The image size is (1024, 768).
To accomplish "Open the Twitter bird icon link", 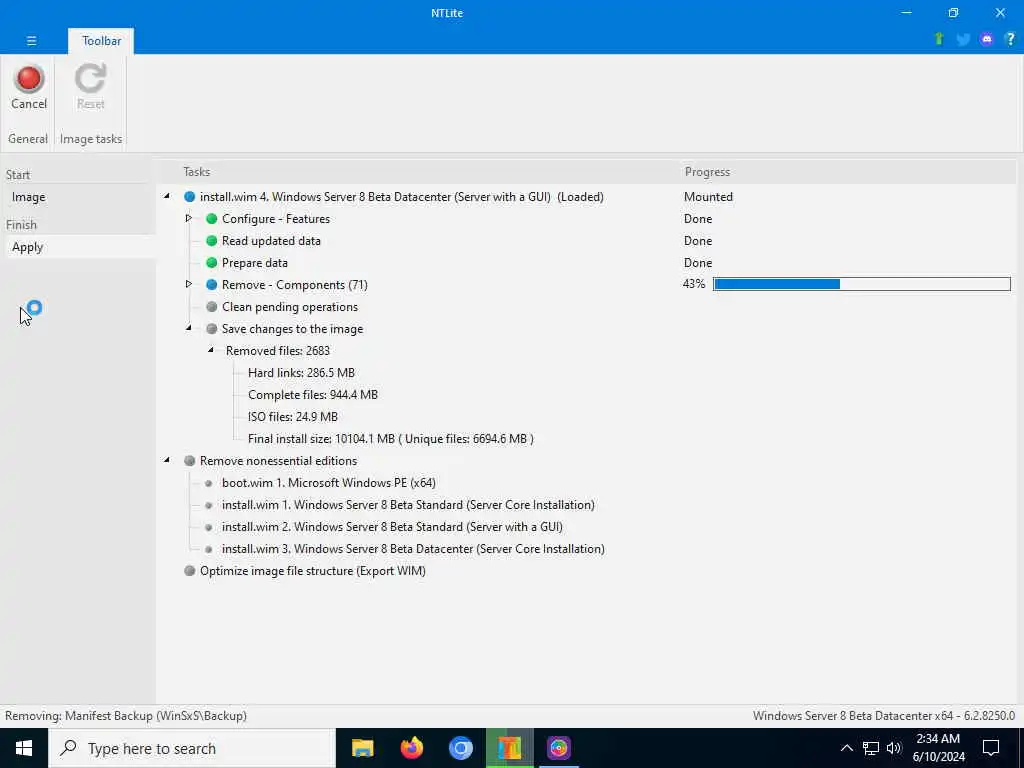I will pyautogui.click(x=963, y=39).
